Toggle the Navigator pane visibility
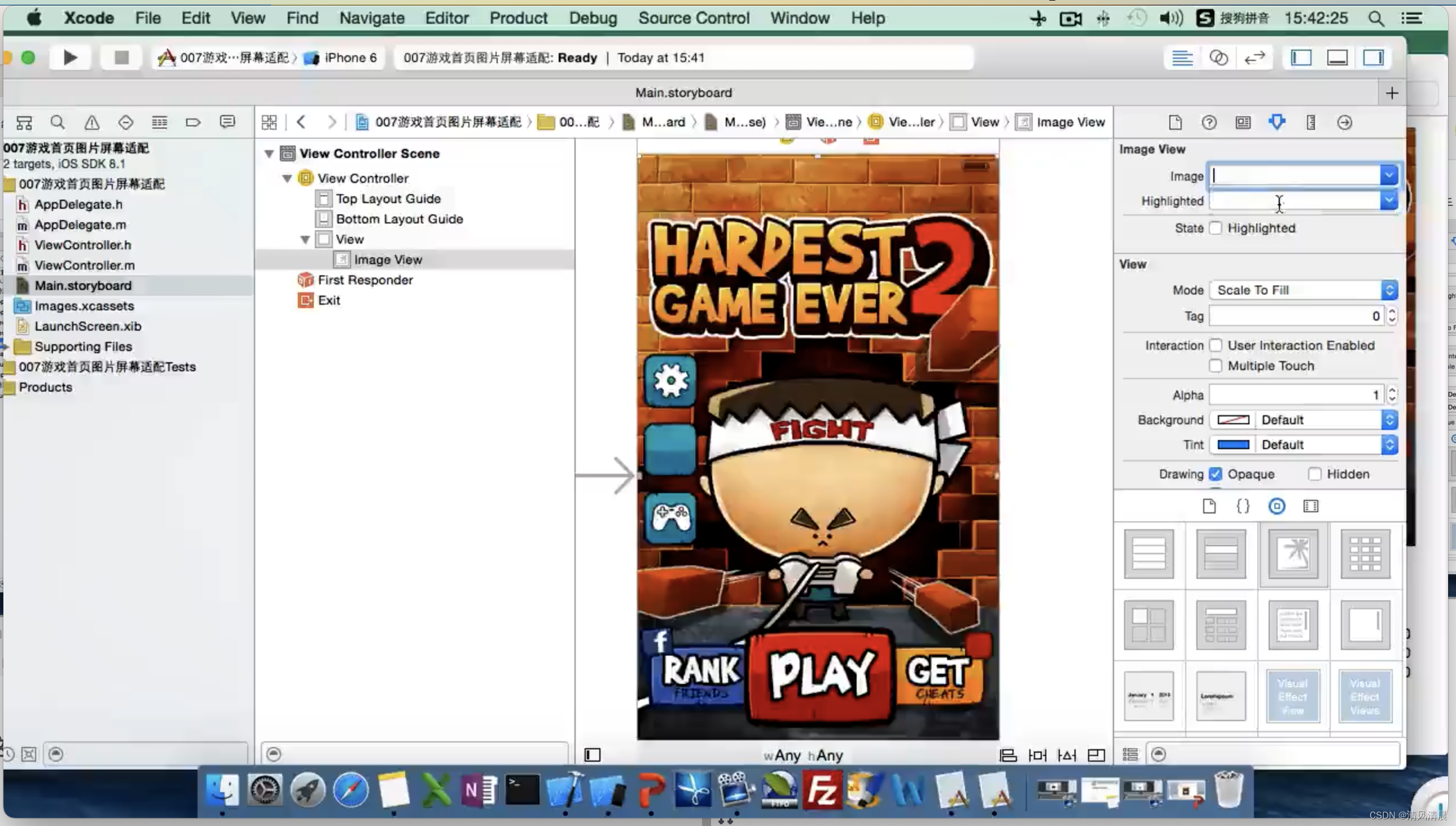 1301,58
